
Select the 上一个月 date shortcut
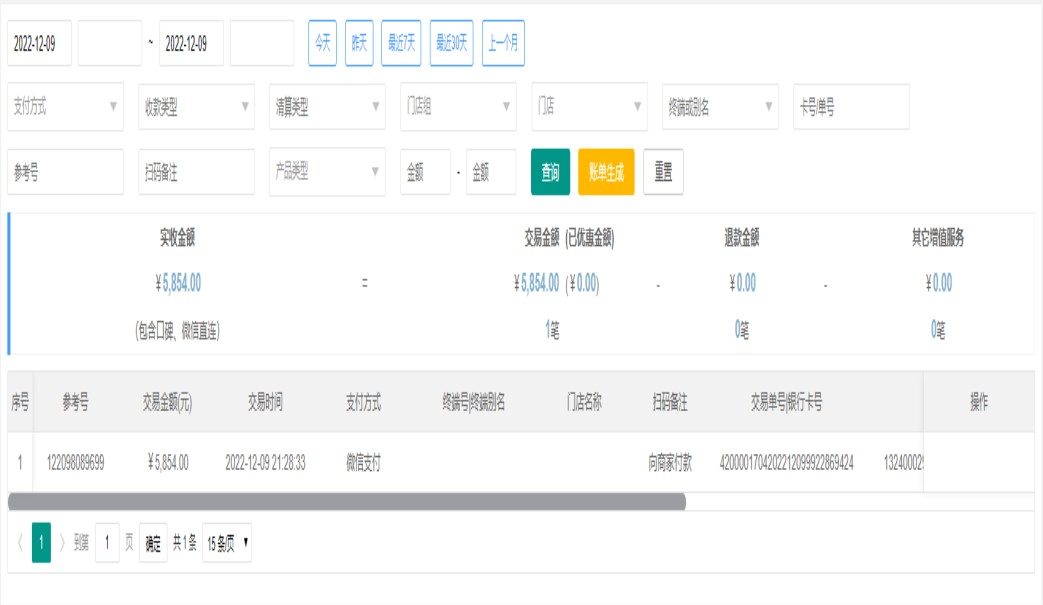503,43
